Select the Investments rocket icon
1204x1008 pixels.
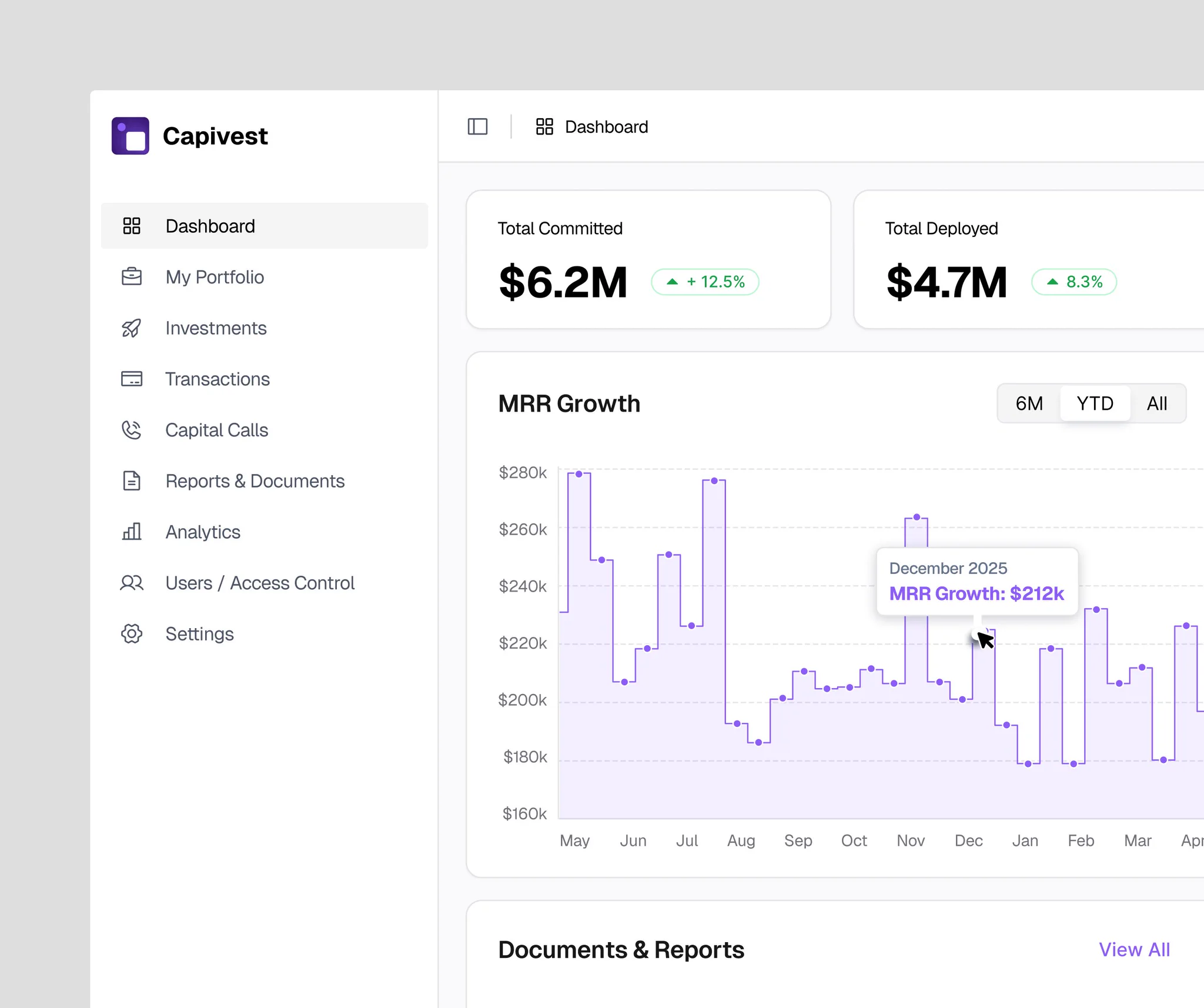(132, 328)
